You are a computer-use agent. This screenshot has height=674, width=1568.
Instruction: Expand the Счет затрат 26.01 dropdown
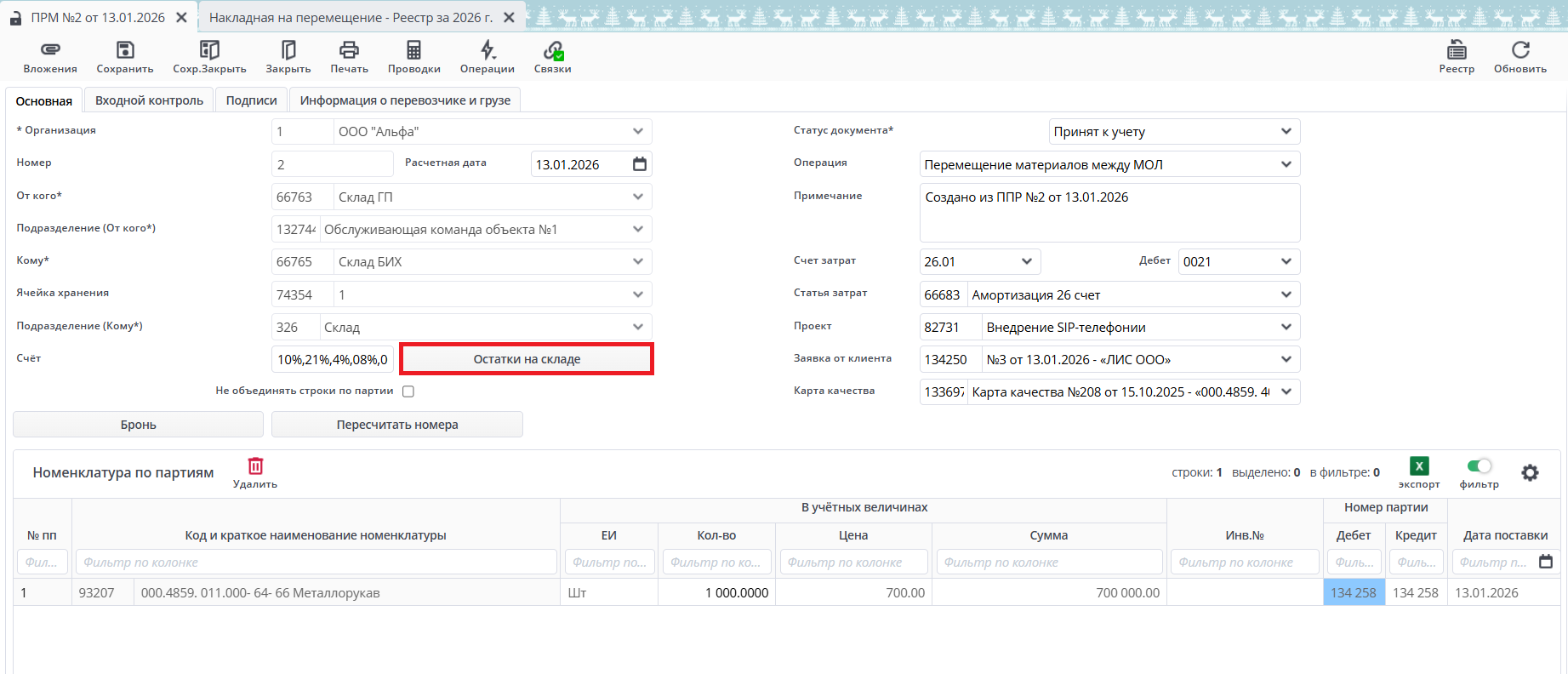click(x=1026, y=262)
